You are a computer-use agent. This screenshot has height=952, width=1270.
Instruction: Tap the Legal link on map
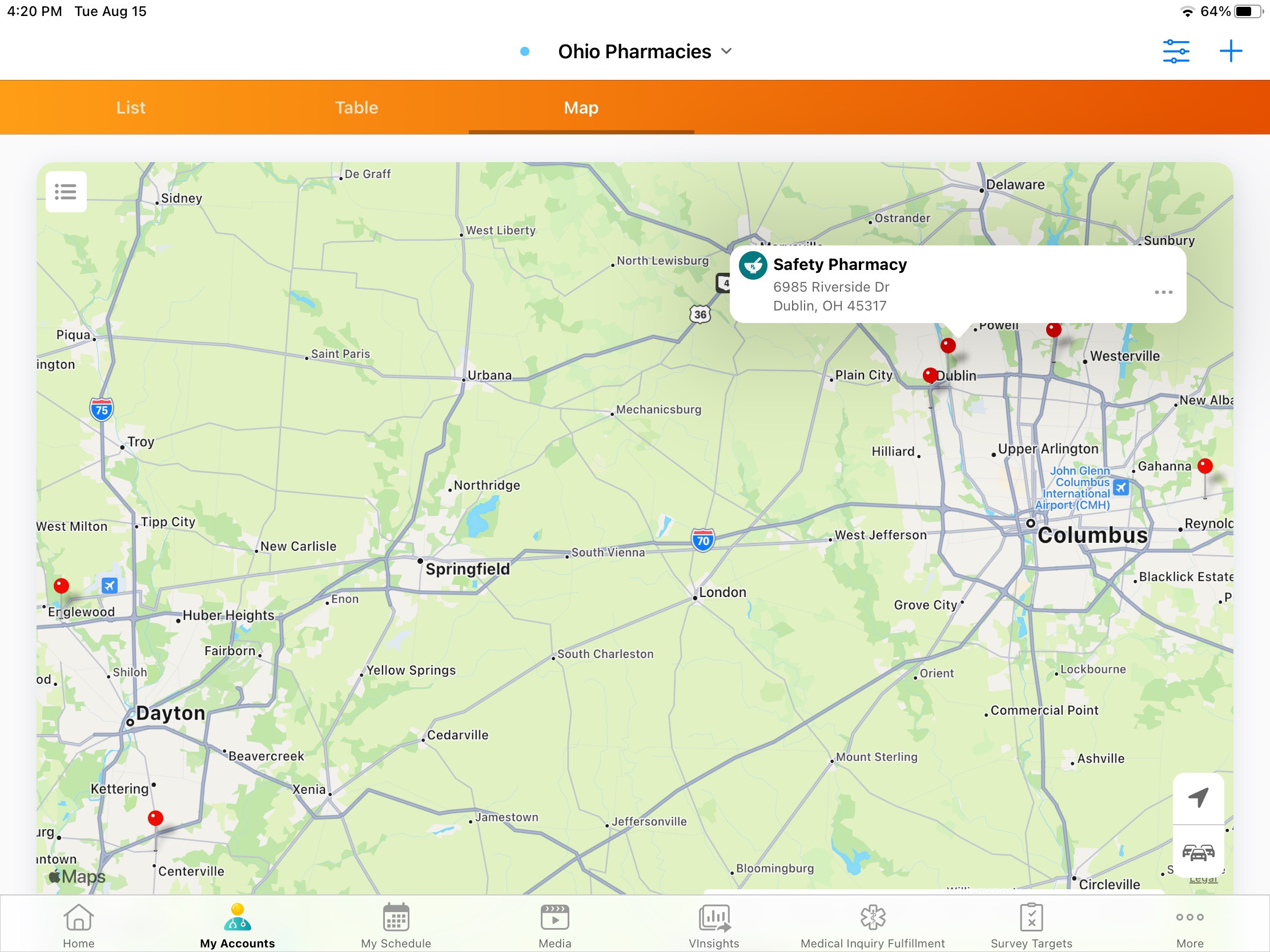pos(1203,880)
